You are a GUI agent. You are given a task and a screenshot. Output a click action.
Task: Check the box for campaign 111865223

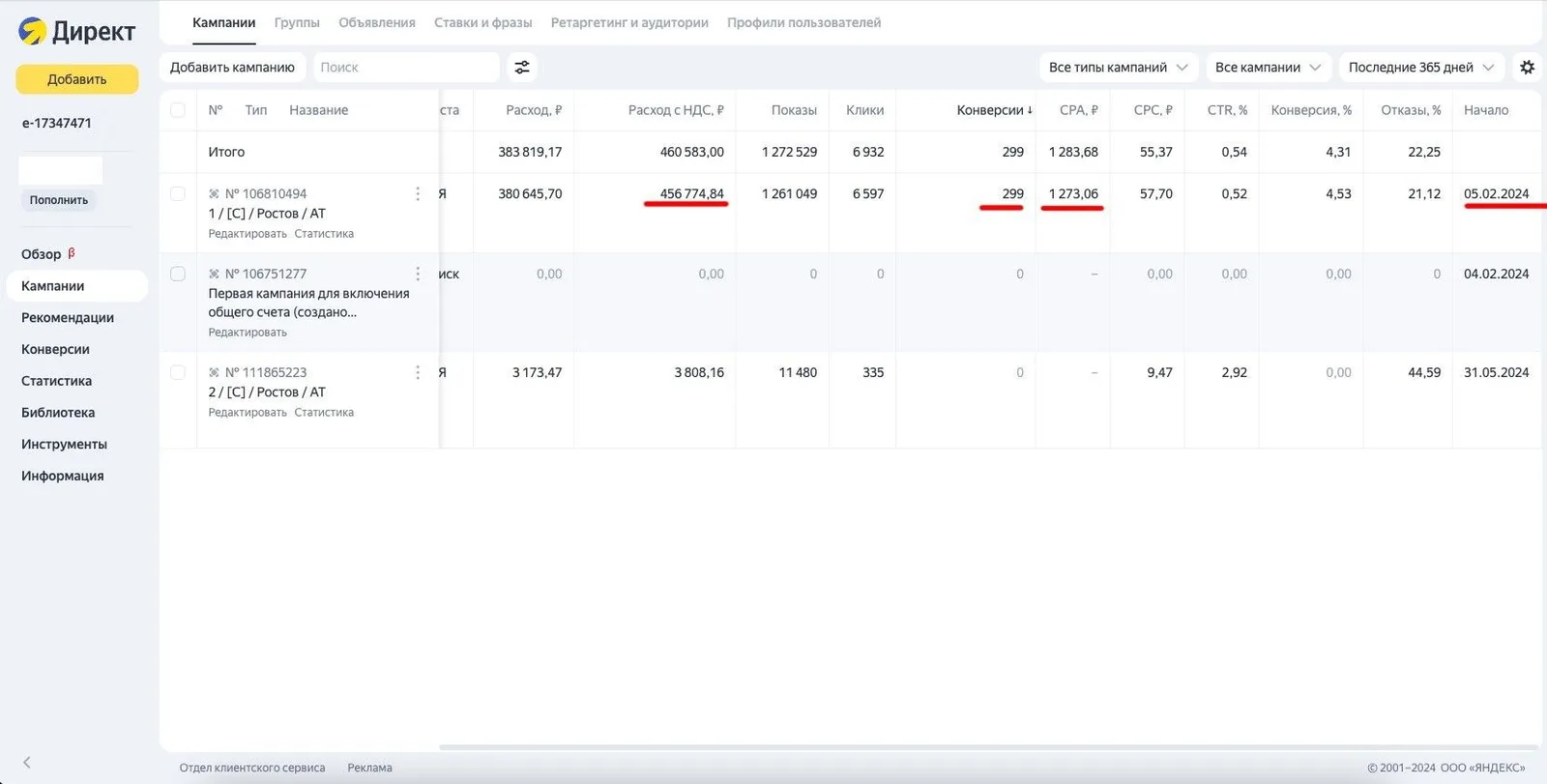pyautogui.click(x=178, y=372)
